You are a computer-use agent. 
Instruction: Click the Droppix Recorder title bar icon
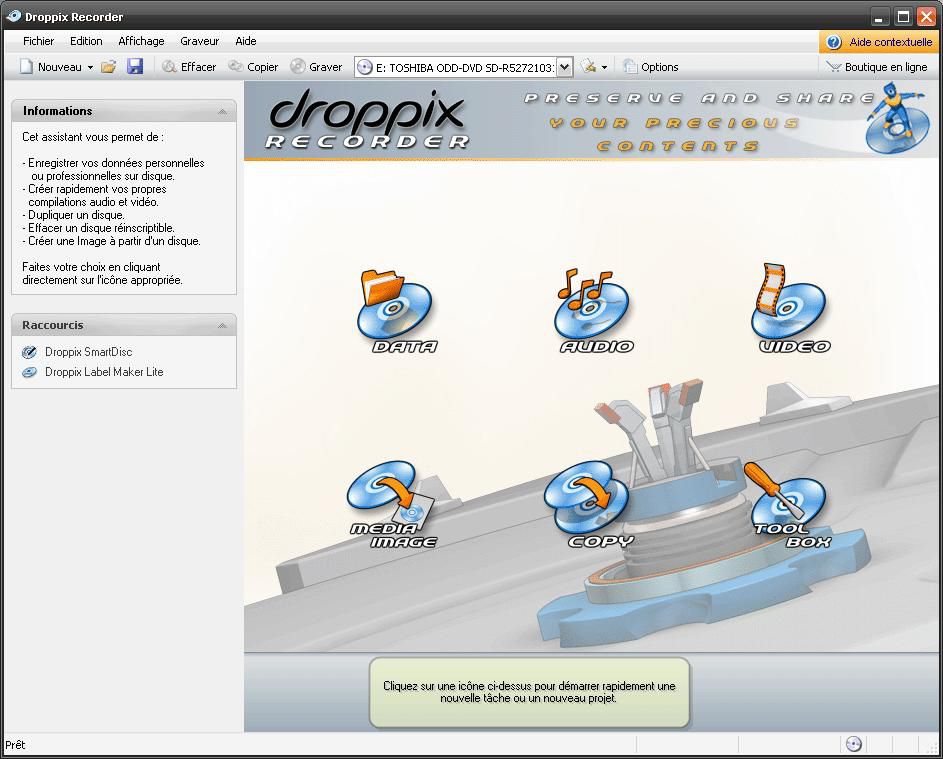[x=13, y=16]
